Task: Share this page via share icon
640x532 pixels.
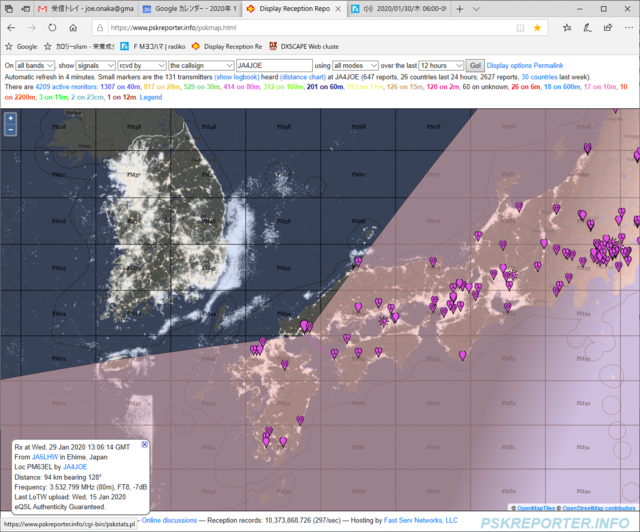Action: 608,28
